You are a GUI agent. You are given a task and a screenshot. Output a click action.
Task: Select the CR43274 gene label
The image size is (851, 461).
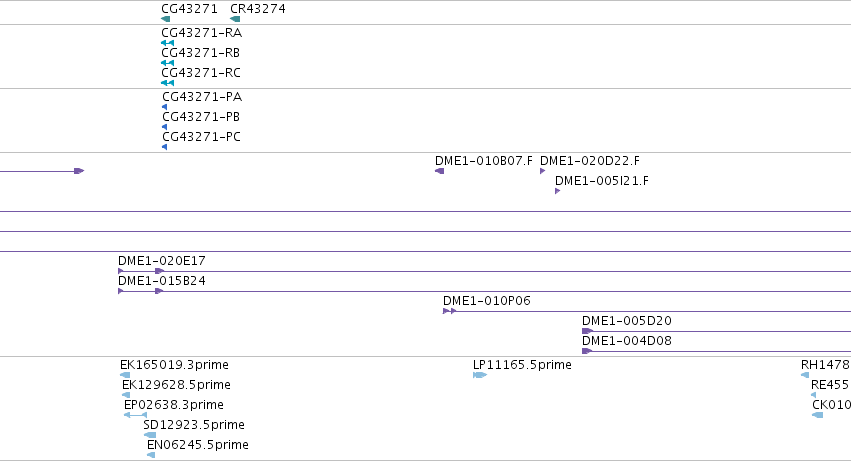tap(258, 9)
